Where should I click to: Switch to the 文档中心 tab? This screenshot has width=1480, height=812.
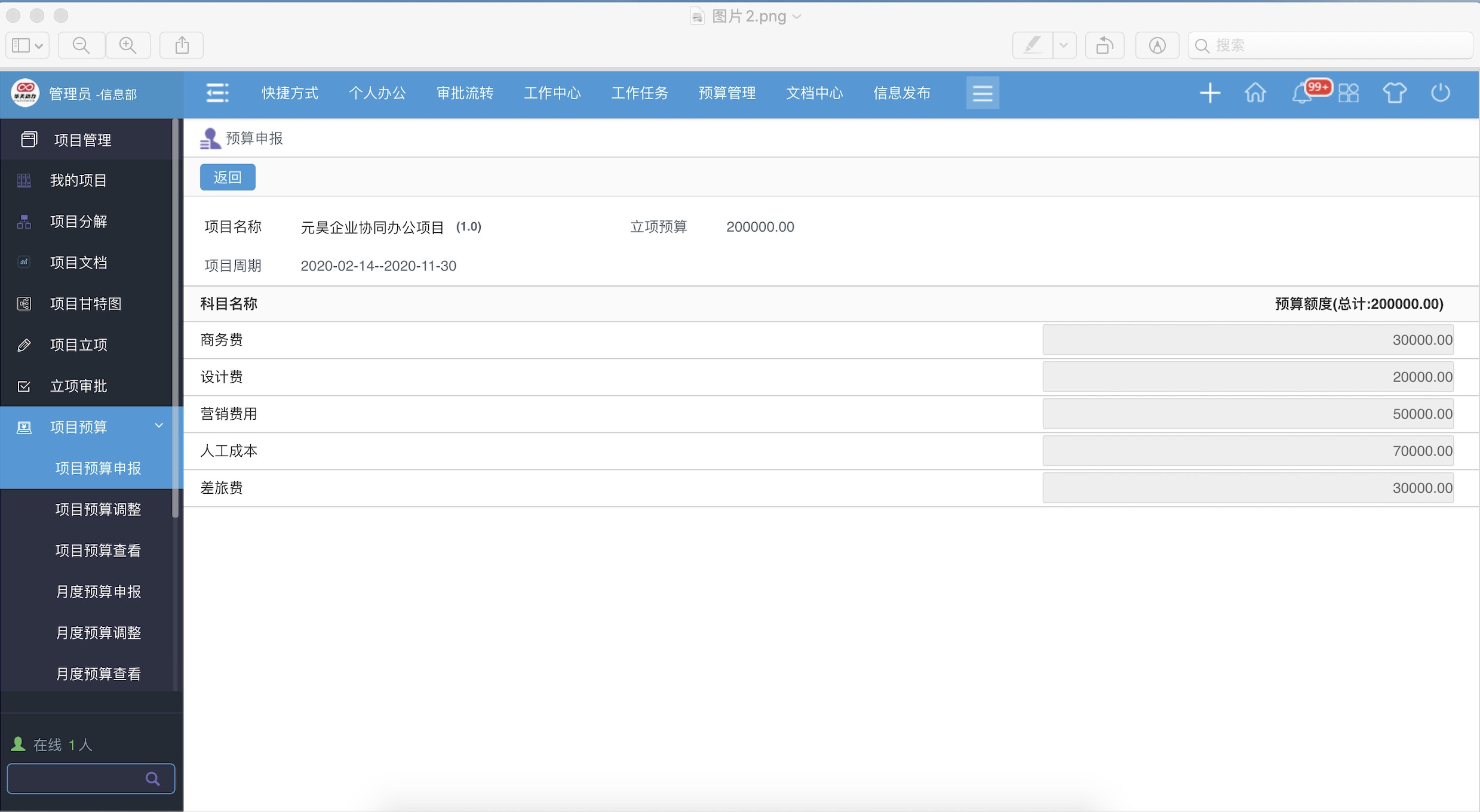814,93
